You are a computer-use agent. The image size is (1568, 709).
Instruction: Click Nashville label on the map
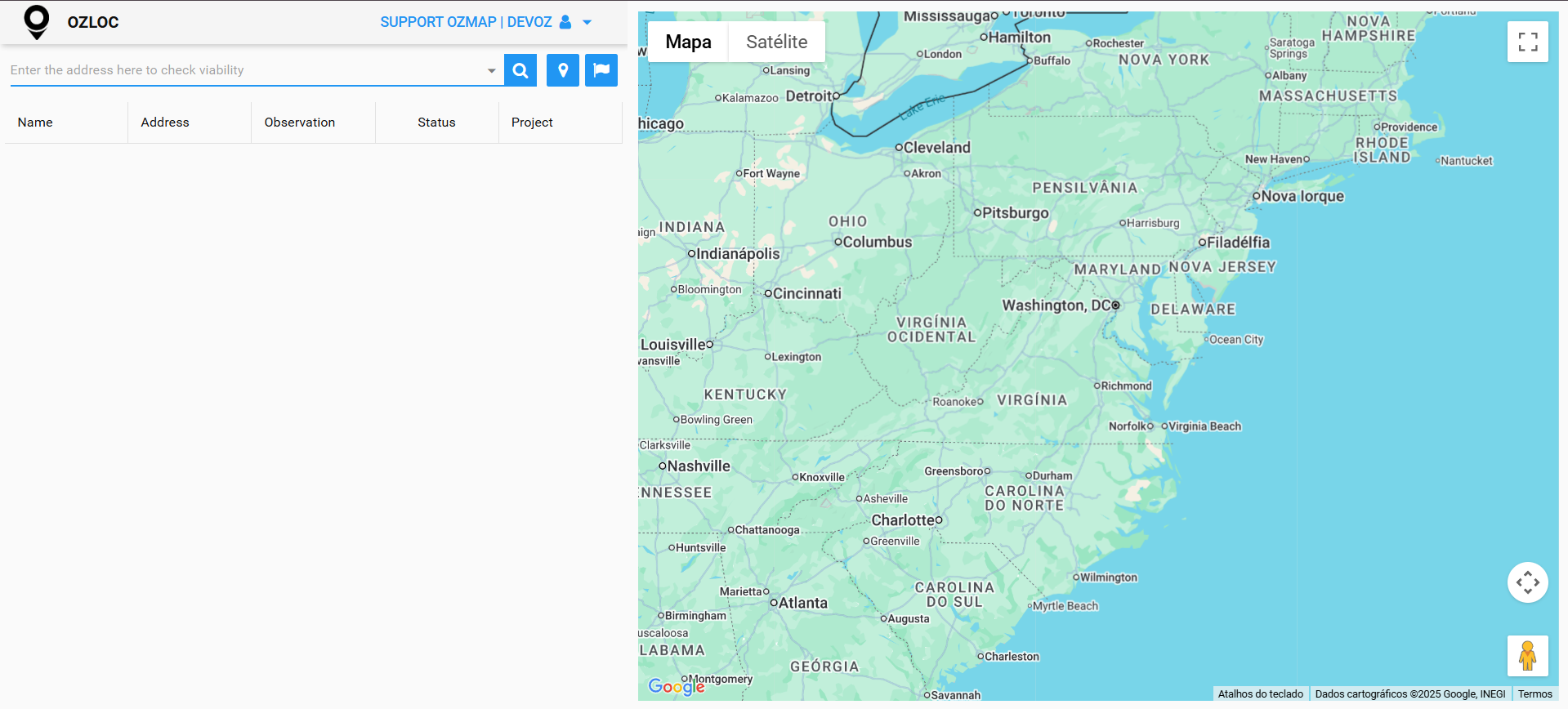coord(699,466)
